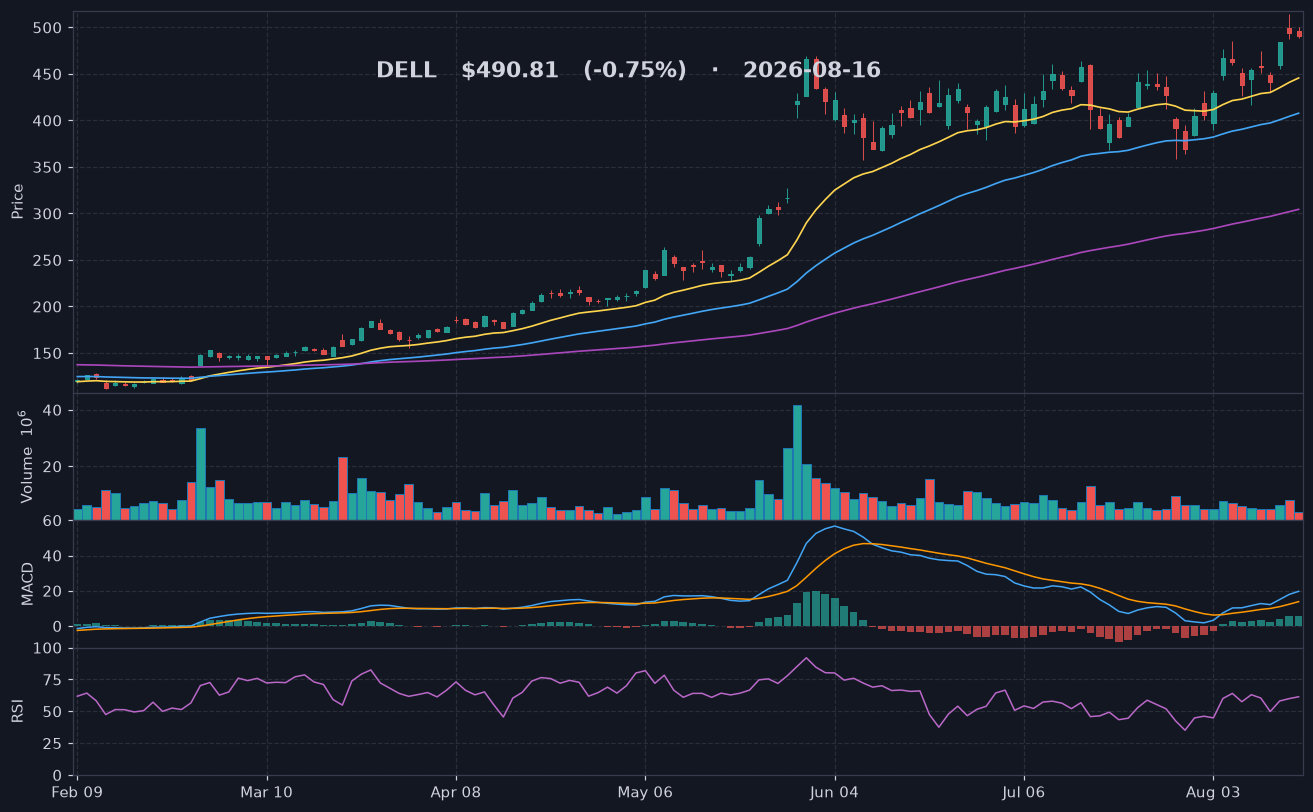The width and height of the screenshot is (1313, 812).
Task: Click the large volume spike bar in late February
Action: [201, 474]
